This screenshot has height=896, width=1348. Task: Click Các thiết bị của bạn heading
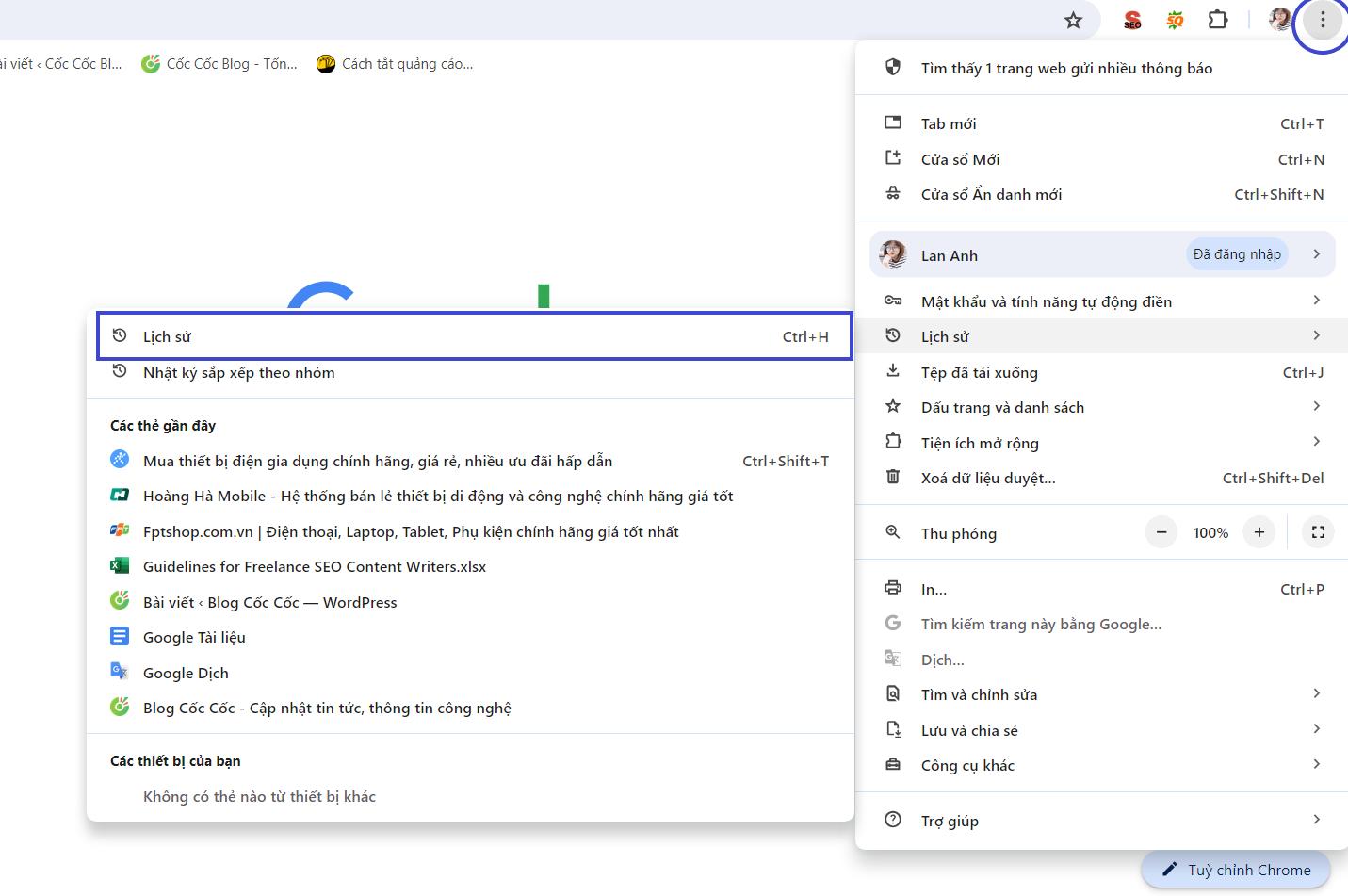(x=175, y=761)
